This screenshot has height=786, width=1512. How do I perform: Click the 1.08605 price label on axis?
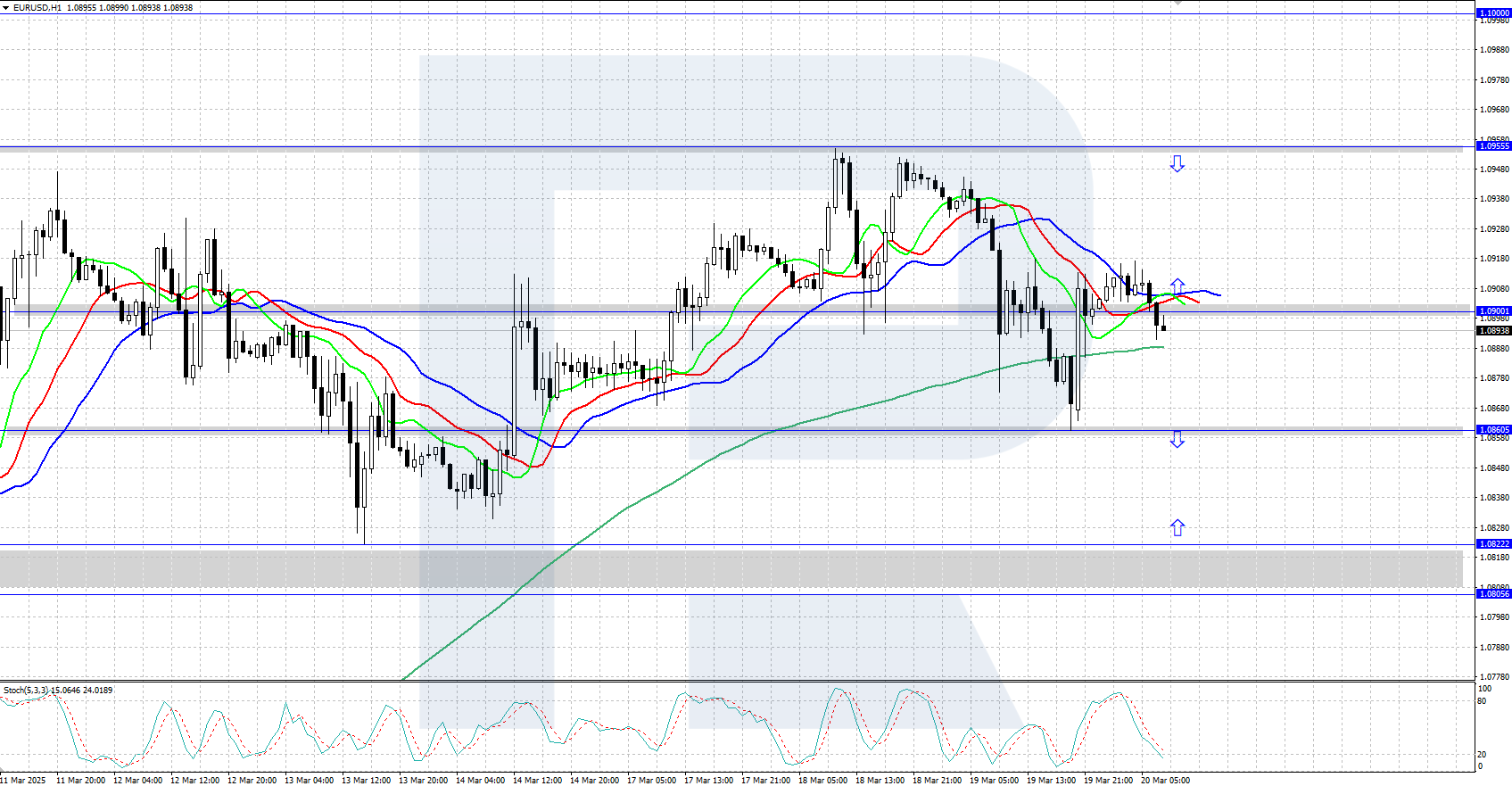click(1493, 430)
